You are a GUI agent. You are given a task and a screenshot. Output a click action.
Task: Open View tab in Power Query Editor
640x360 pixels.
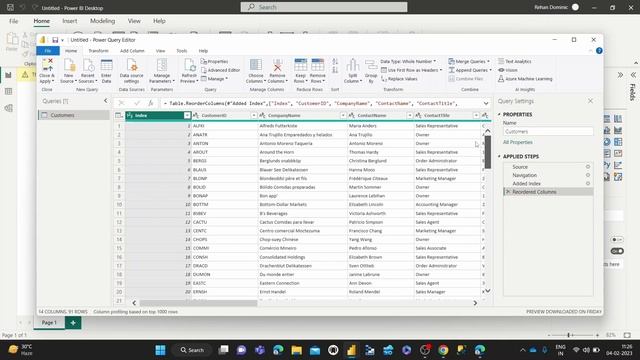[x=160, y=51]
